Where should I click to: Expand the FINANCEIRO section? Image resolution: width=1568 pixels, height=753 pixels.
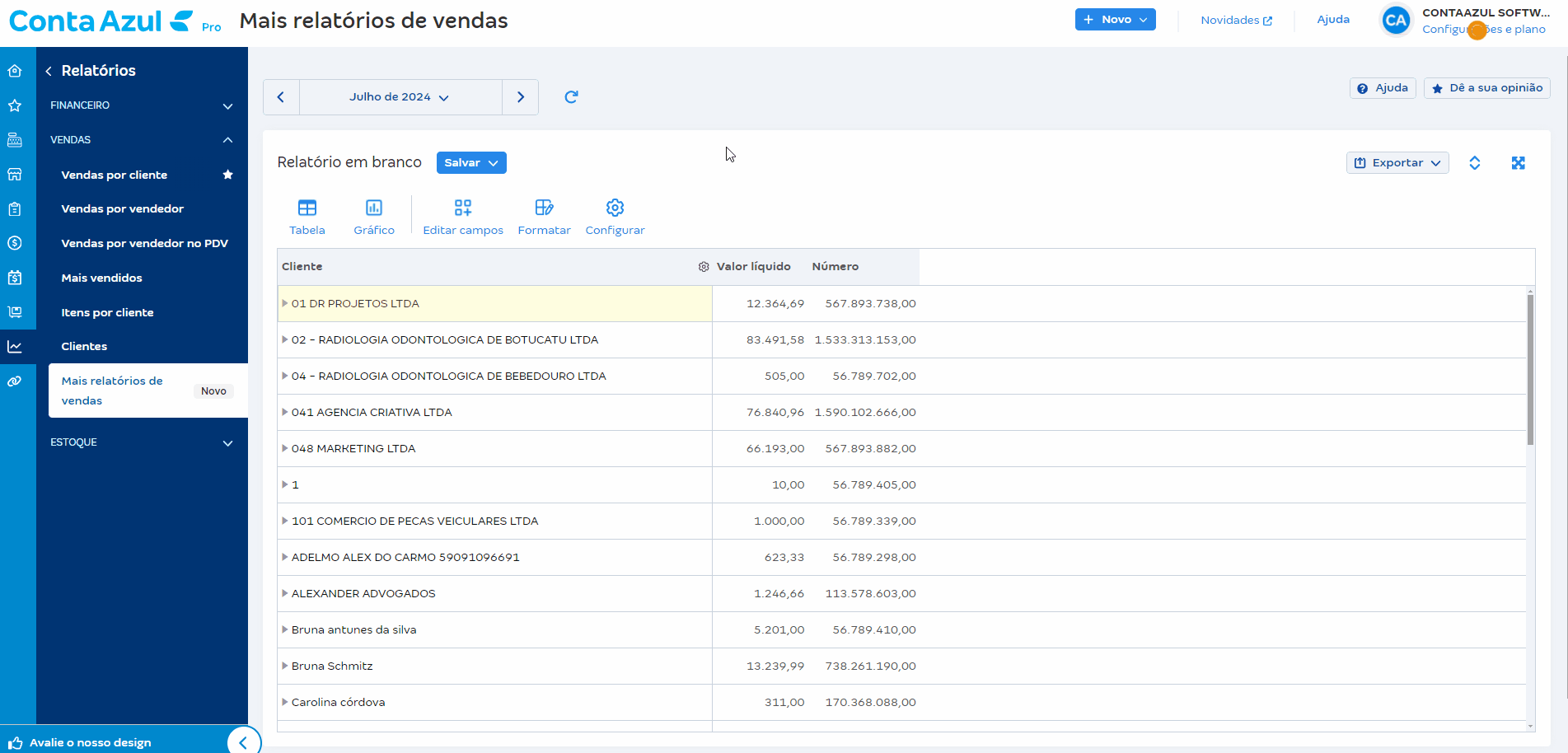point(142,105)
